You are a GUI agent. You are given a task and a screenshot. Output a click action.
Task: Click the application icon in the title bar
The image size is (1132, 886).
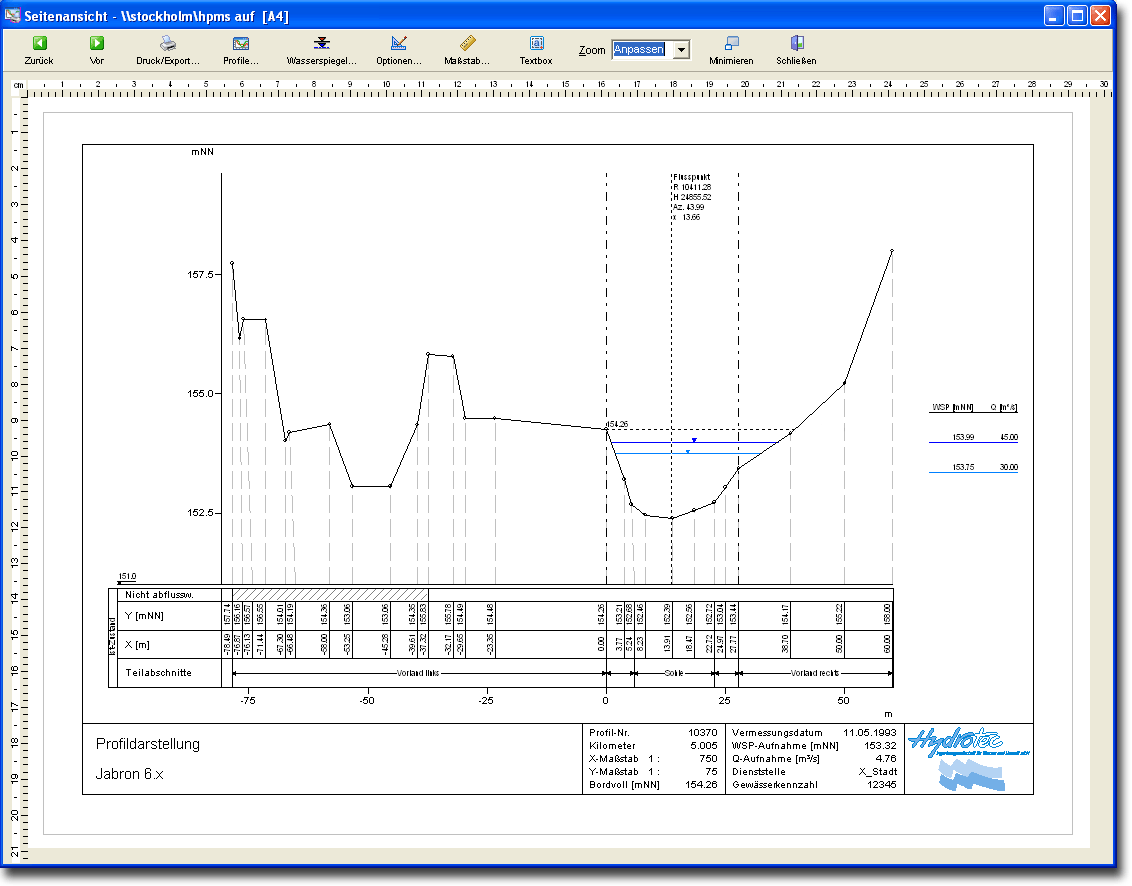(x=12, y=15)
